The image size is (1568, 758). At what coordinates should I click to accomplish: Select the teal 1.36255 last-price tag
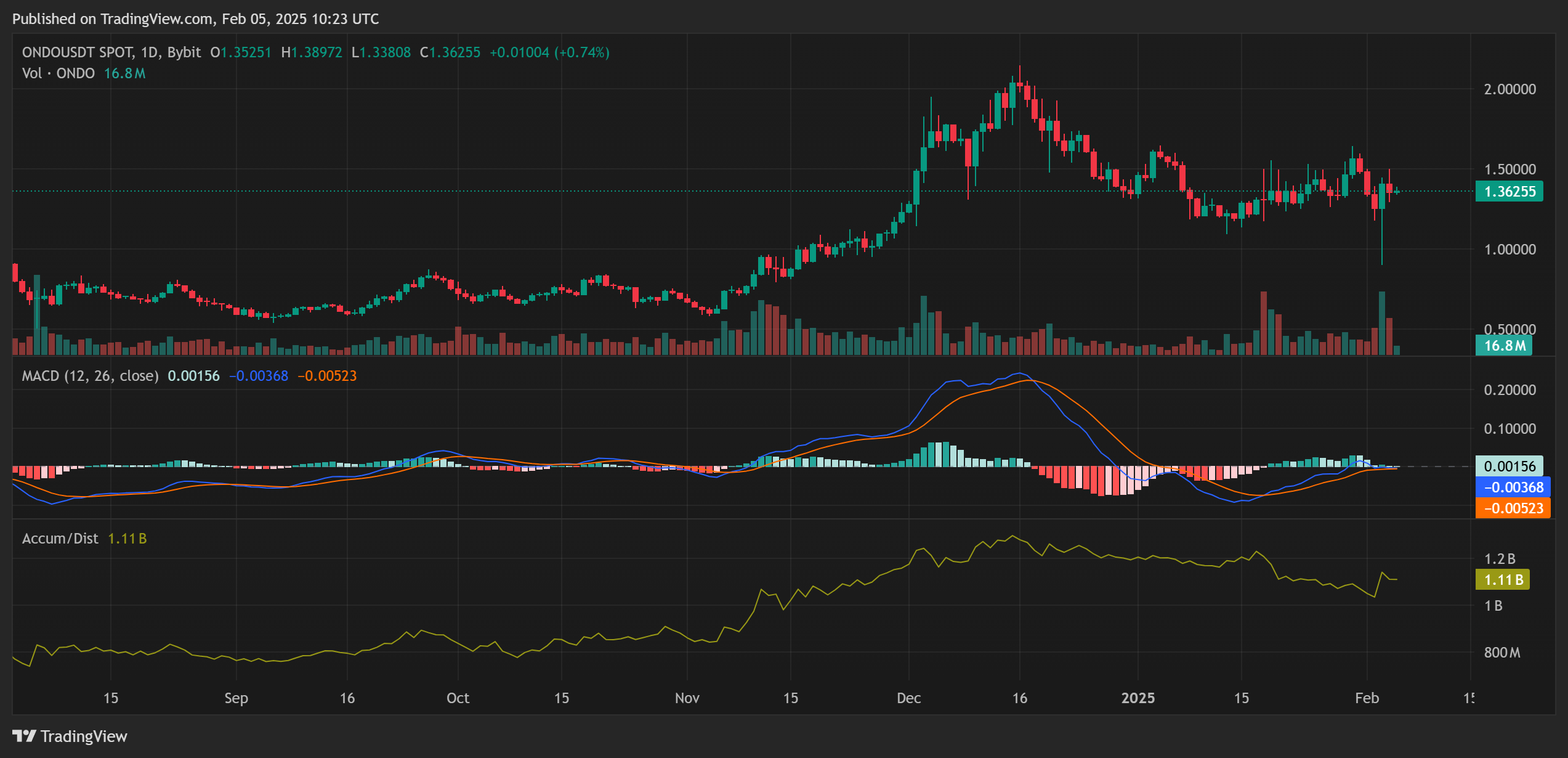1509,192
